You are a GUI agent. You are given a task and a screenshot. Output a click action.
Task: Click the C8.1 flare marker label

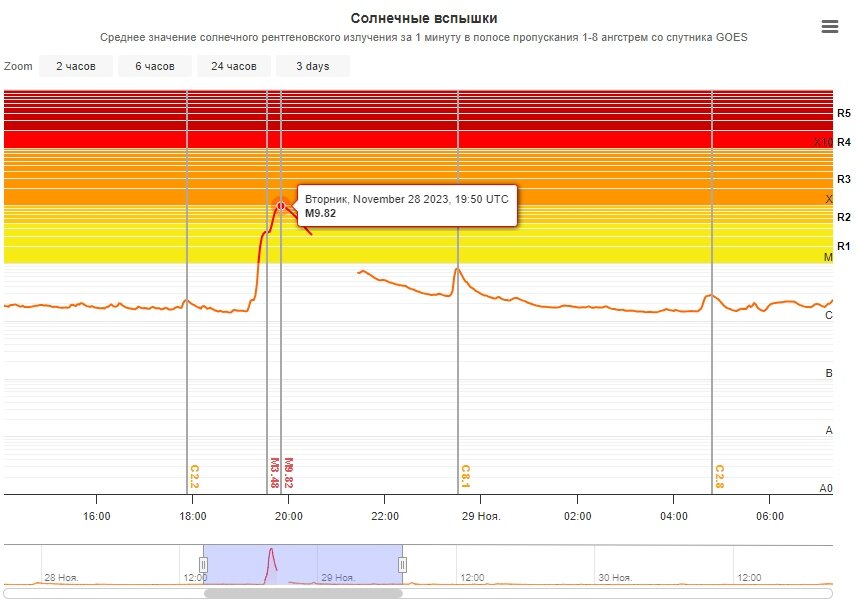465,476
